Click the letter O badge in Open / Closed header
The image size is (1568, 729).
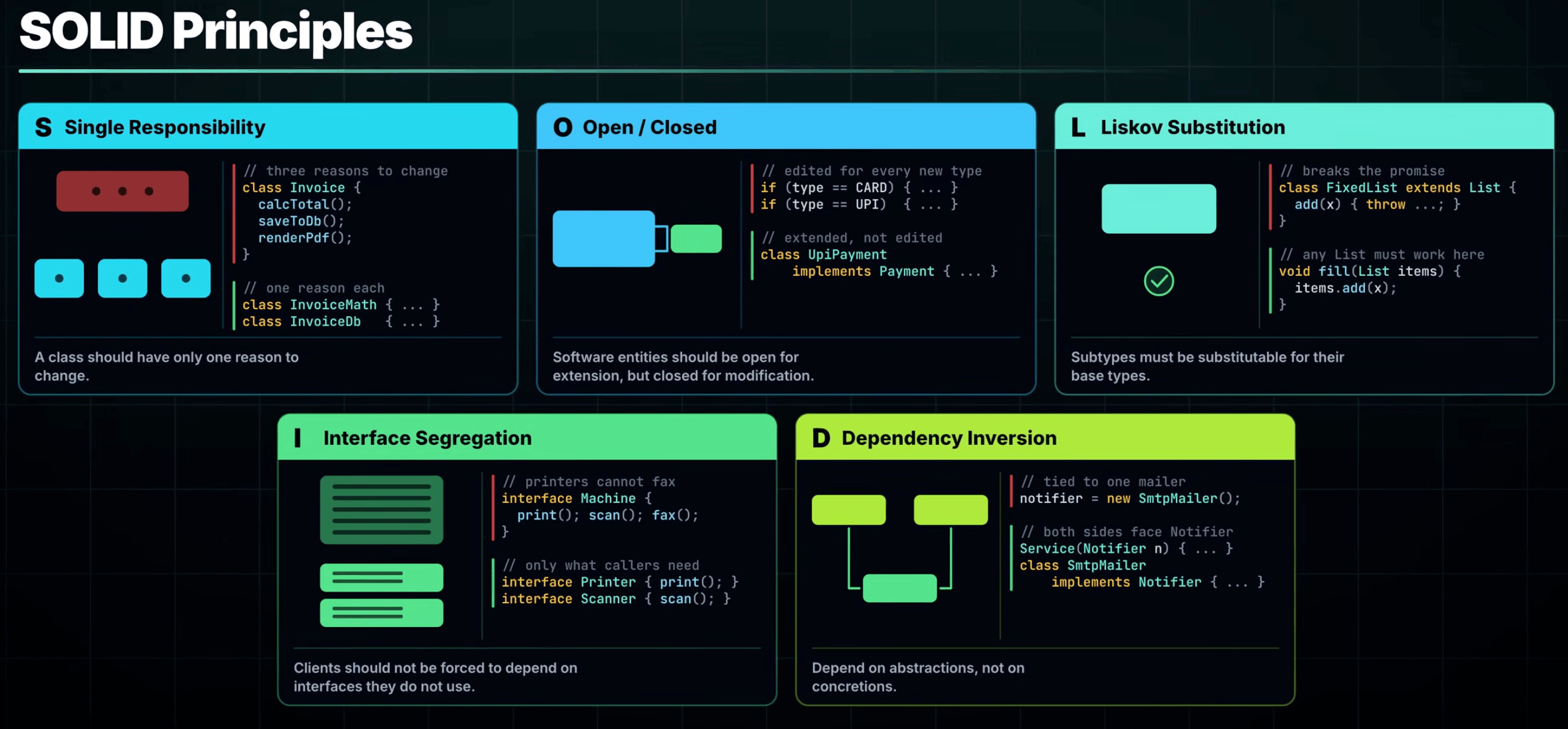(562, 127)
